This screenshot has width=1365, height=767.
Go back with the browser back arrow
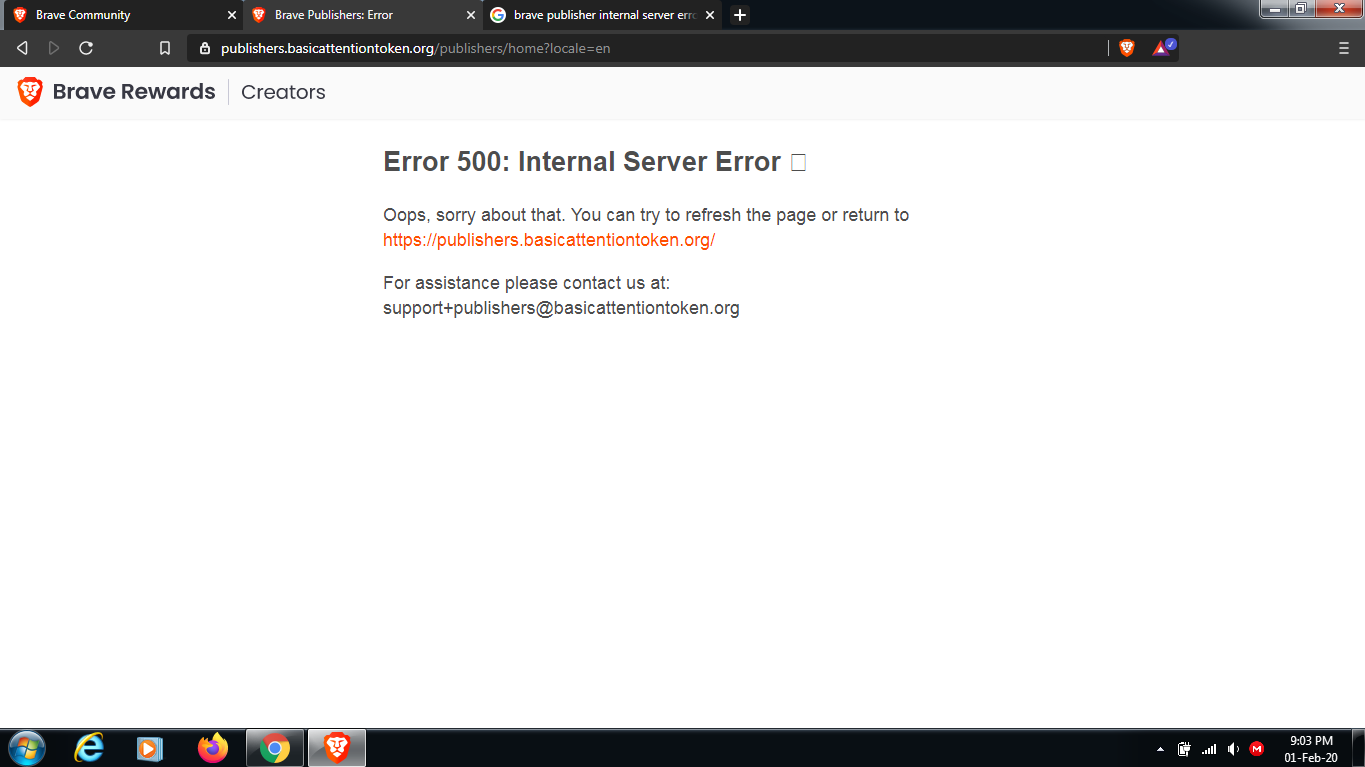22,48
